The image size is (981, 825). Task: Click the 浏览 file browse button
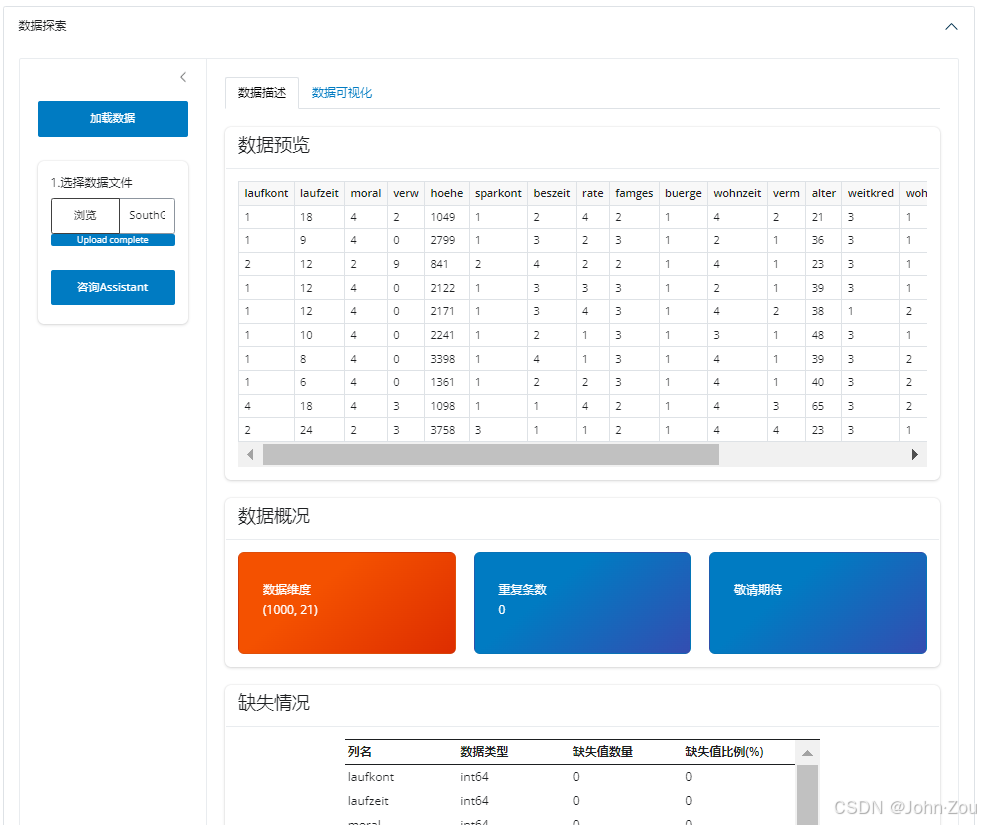85,215
